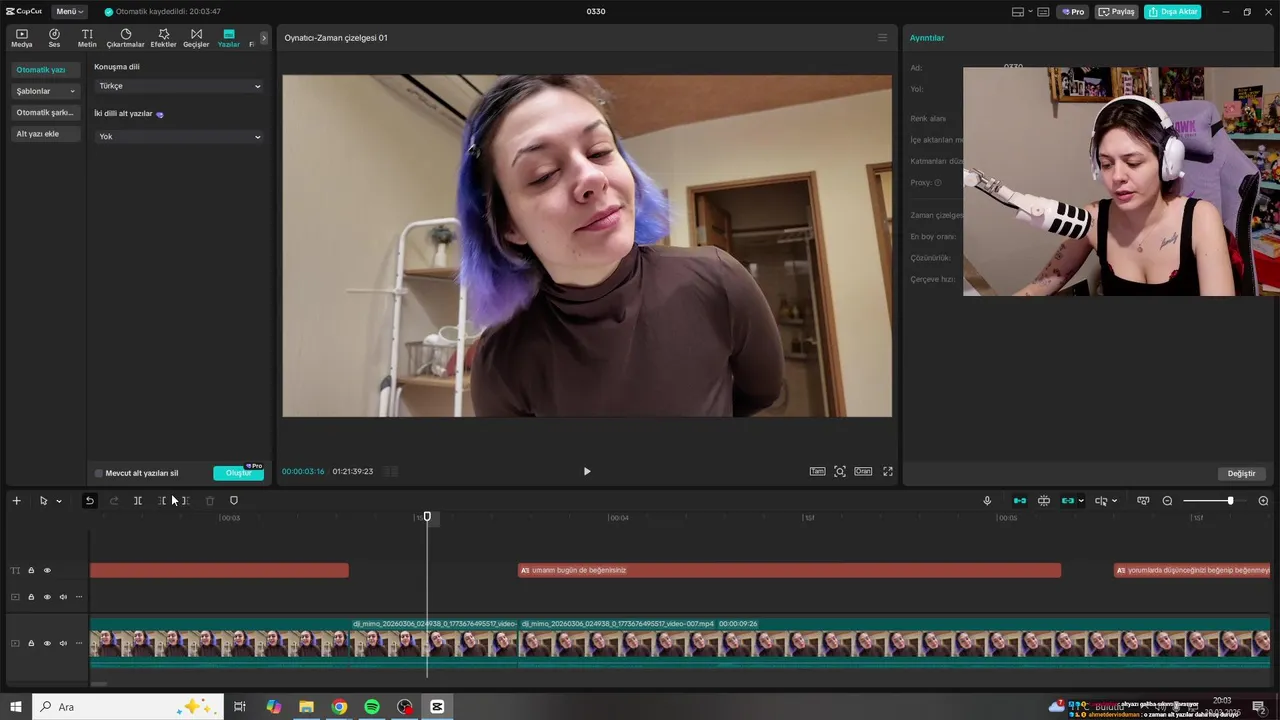The width and height of the screenshot is (1280, 720).
Task: Open the pointer tool dropdown arrow
Action: pos(59,501)
